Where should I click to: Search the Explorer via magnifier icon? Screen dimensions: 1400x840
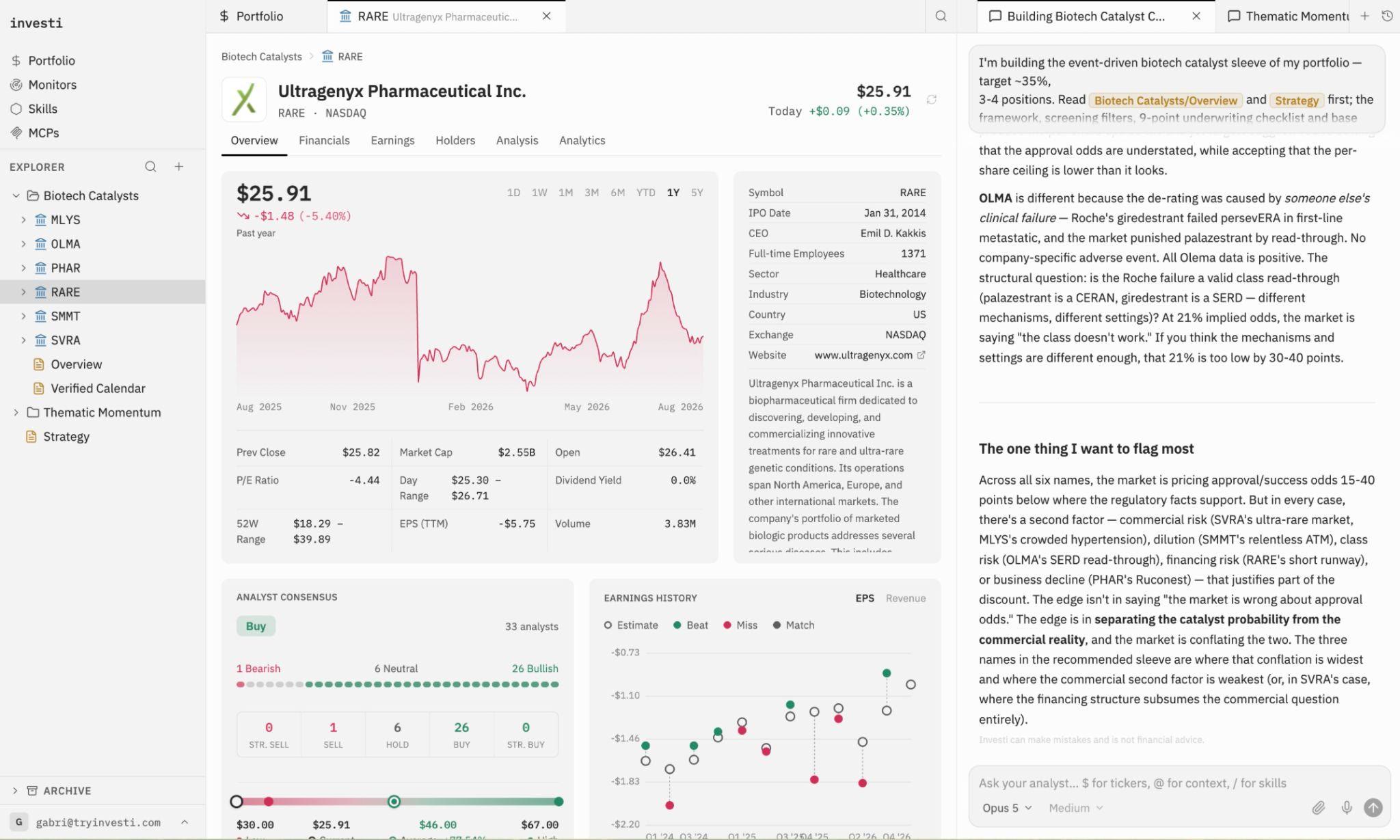click(x=150, y=167)
